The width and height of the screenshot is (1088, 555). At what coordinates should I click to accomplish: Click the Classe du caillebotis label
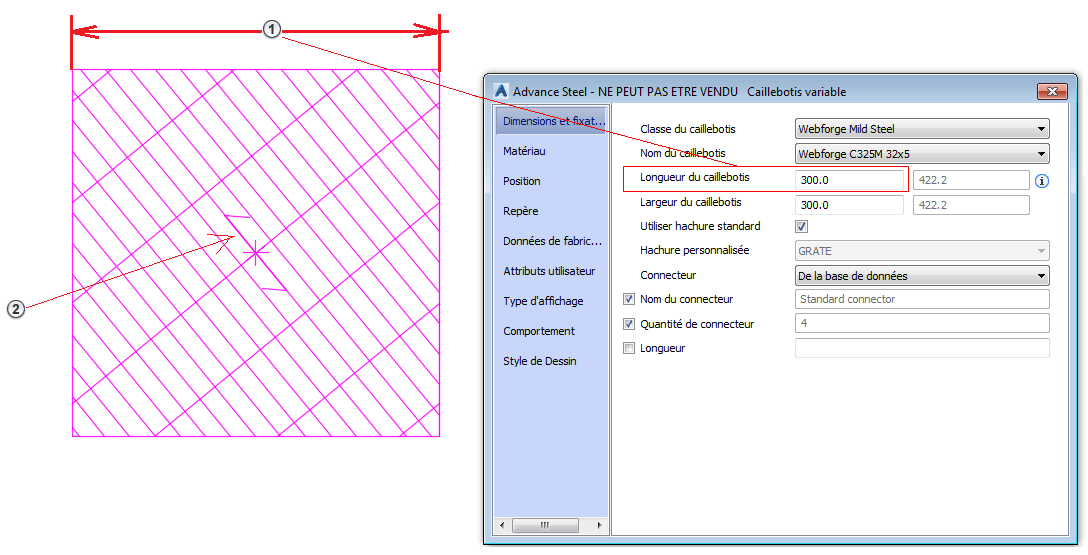688,129
